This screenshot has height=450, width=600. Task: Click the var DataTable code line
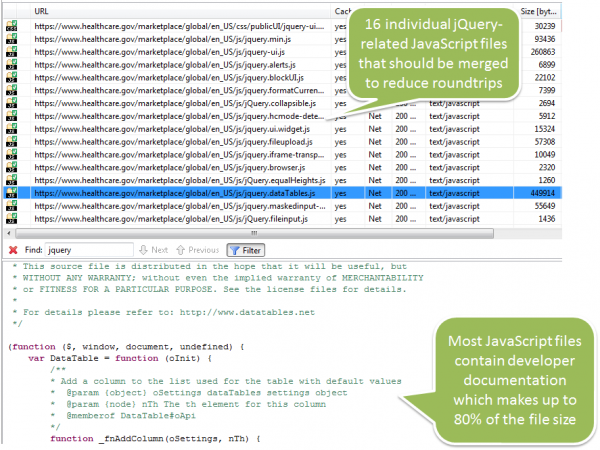(120, 358)
